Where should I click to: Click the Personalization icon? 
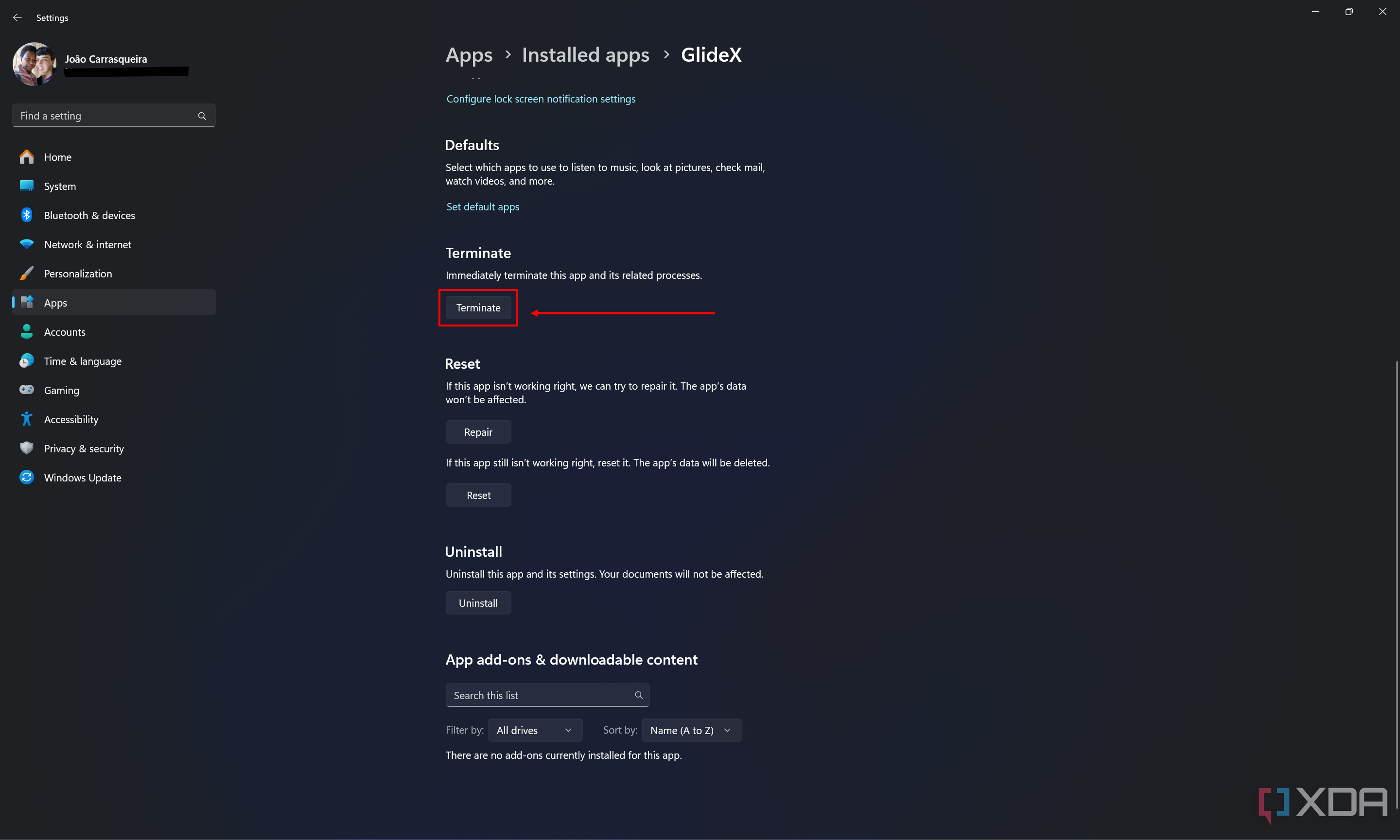[x=28, y=273]
